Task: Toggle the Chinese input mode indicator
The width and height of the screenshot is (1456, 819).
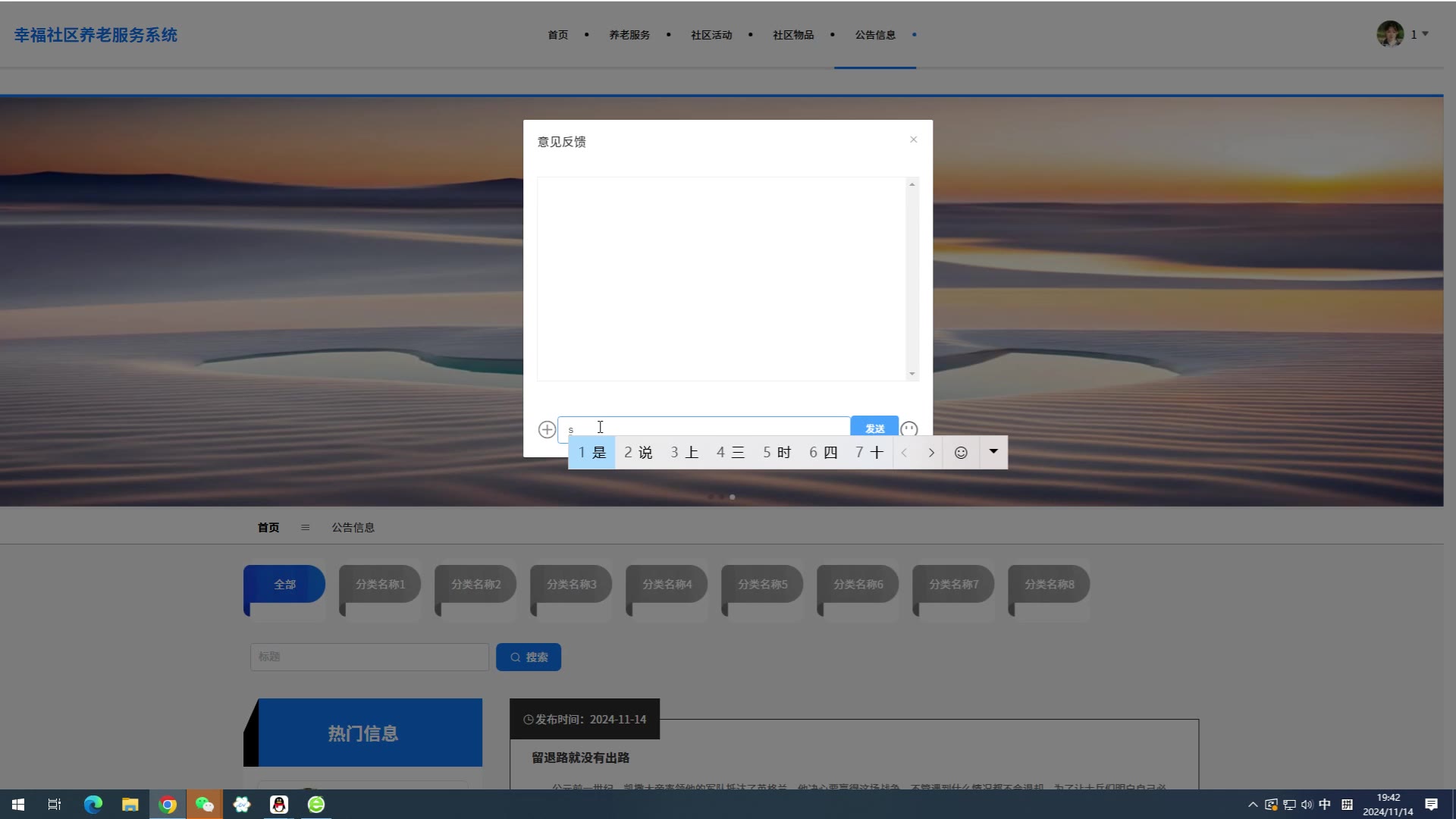Action: coord(1325,805)
